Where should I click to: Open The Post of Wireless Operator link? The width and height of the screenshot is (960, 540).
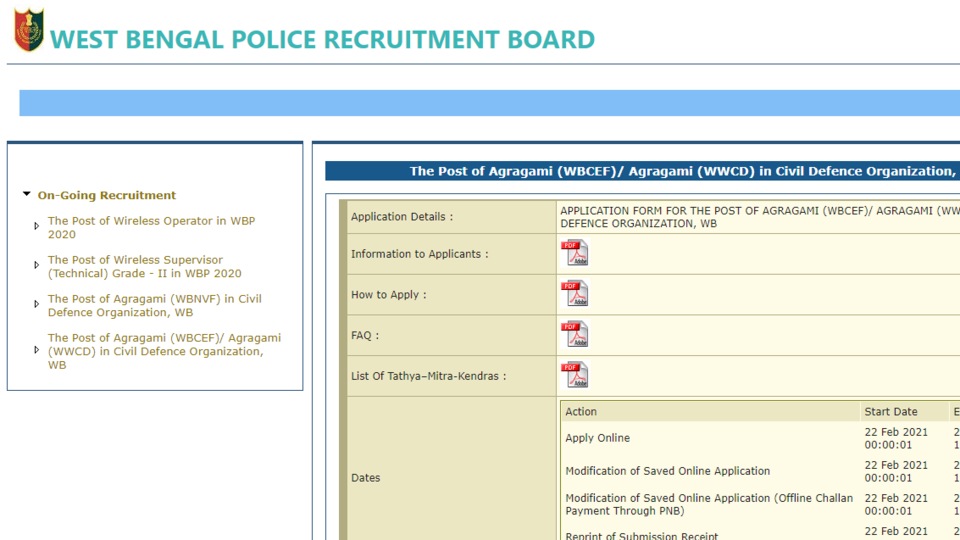pyautogui.click(x=151, y=227)
